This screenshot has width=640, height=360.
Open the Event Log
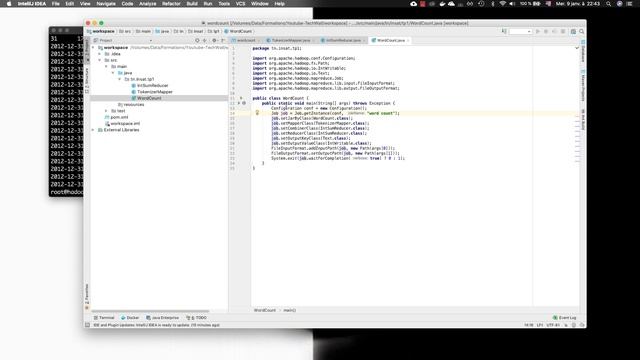[x=564, y=318]
